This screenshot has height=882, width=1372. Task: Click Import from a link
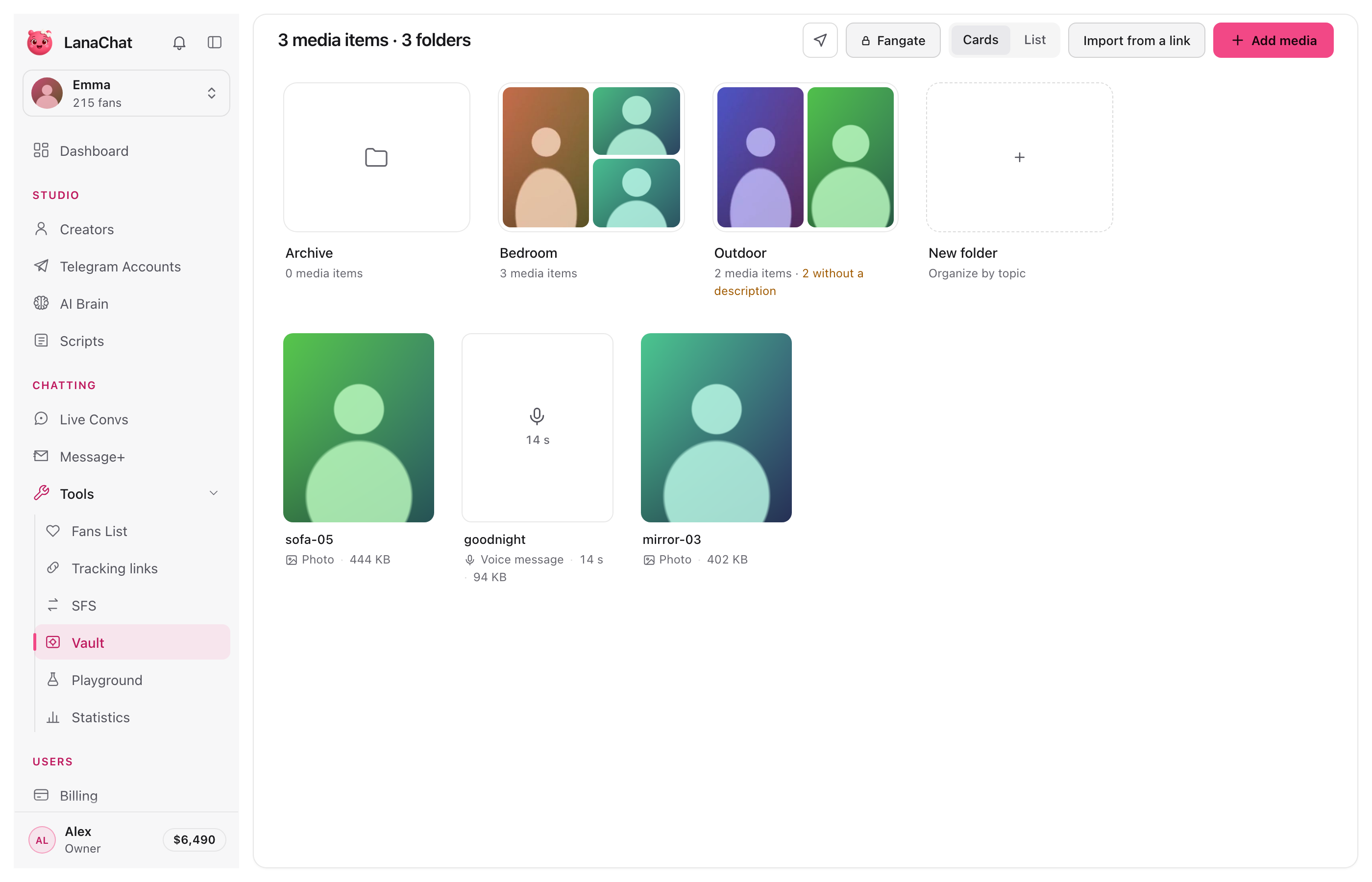tap(1136, 40)
